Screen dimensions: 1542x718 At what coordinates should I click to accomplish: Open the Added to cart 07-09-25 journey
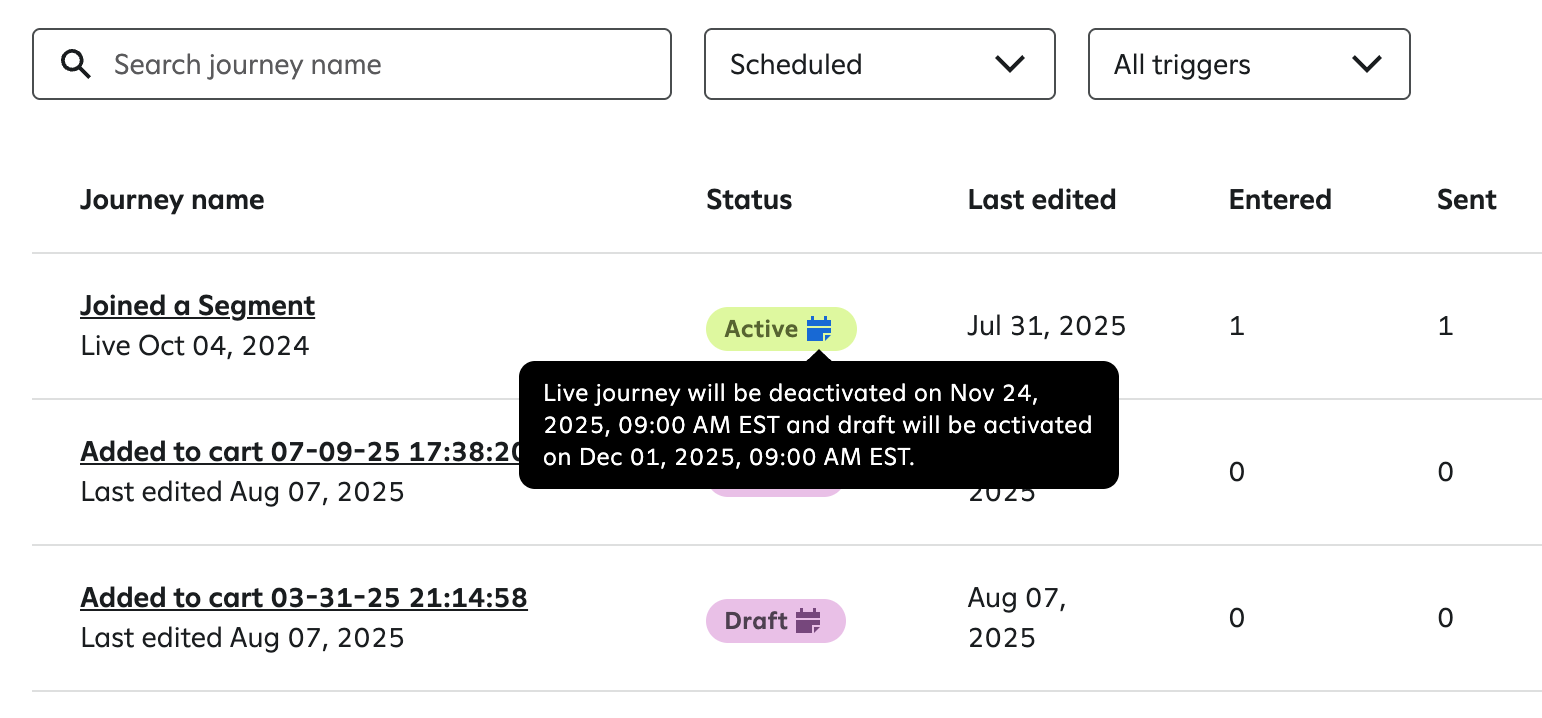301,451
